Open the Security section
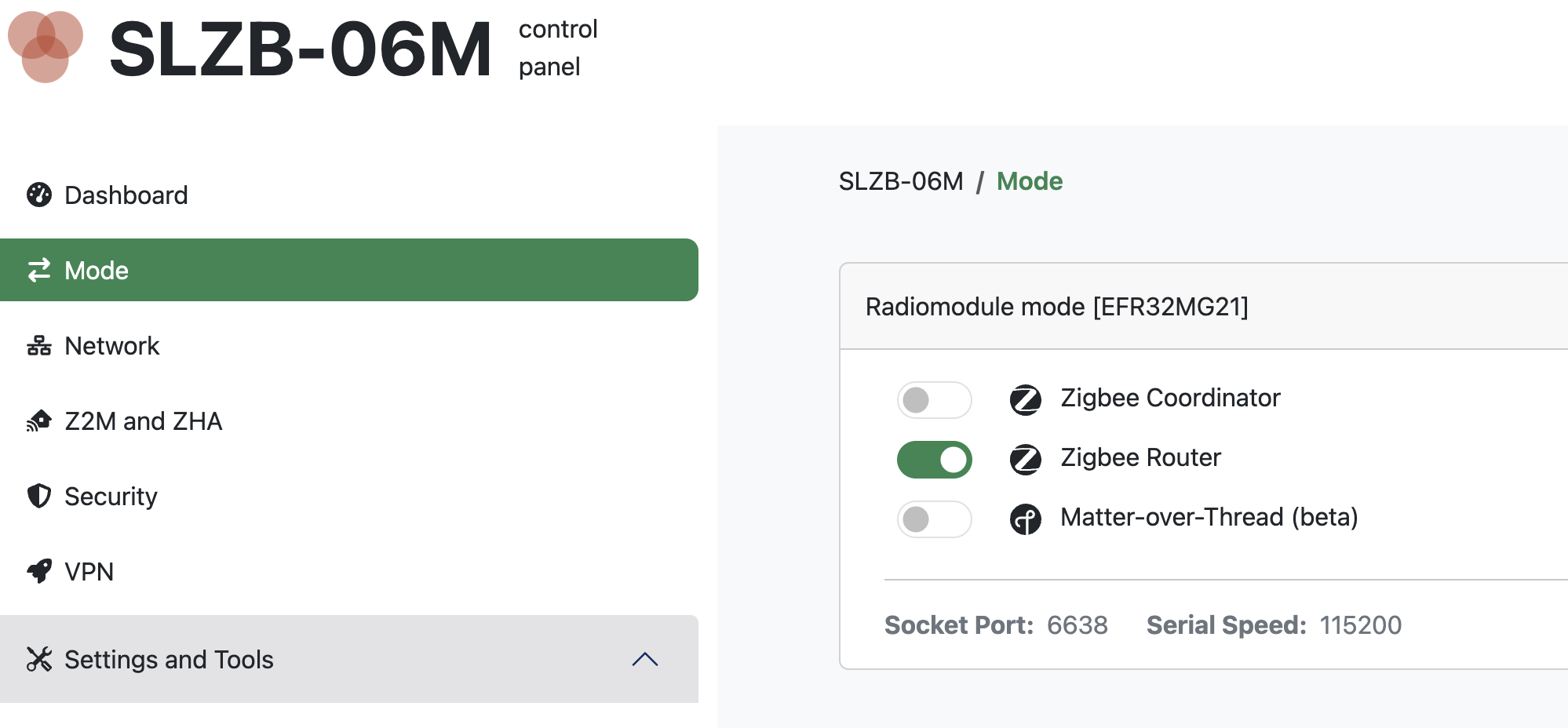The image size is (1568, 728). [x=349, y=496]
